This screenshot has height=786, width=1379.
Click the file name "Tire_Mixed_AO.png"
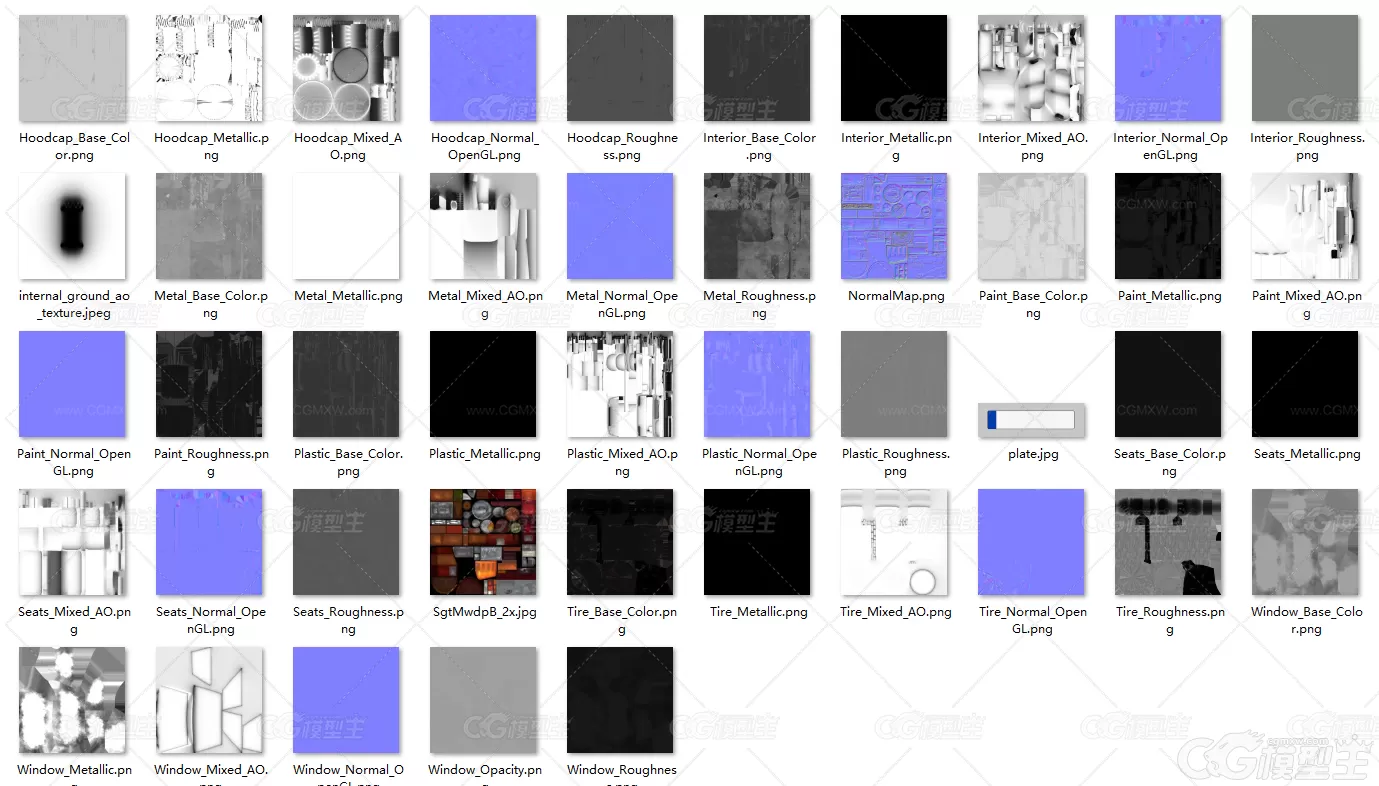[x=896, y=612]
